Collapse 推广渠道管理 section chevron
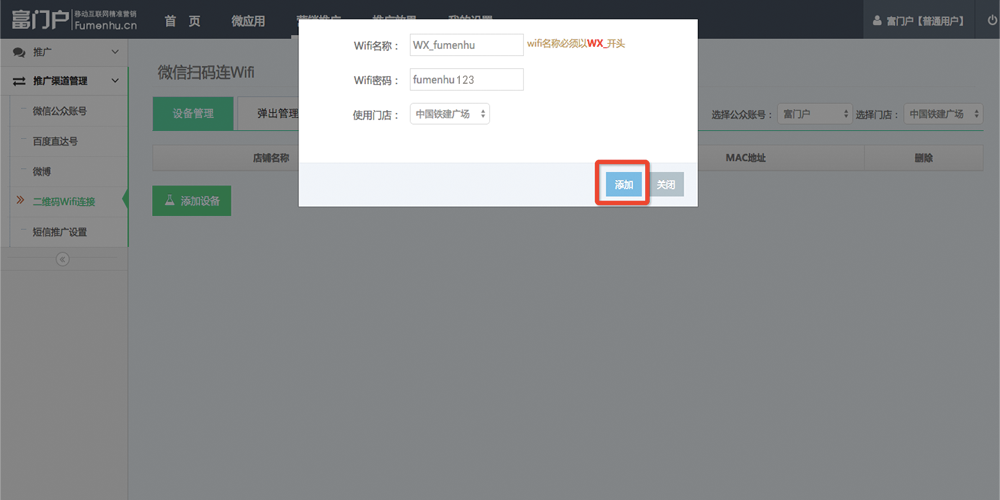Screen dimensions: 1000x500 click(115, 81)
